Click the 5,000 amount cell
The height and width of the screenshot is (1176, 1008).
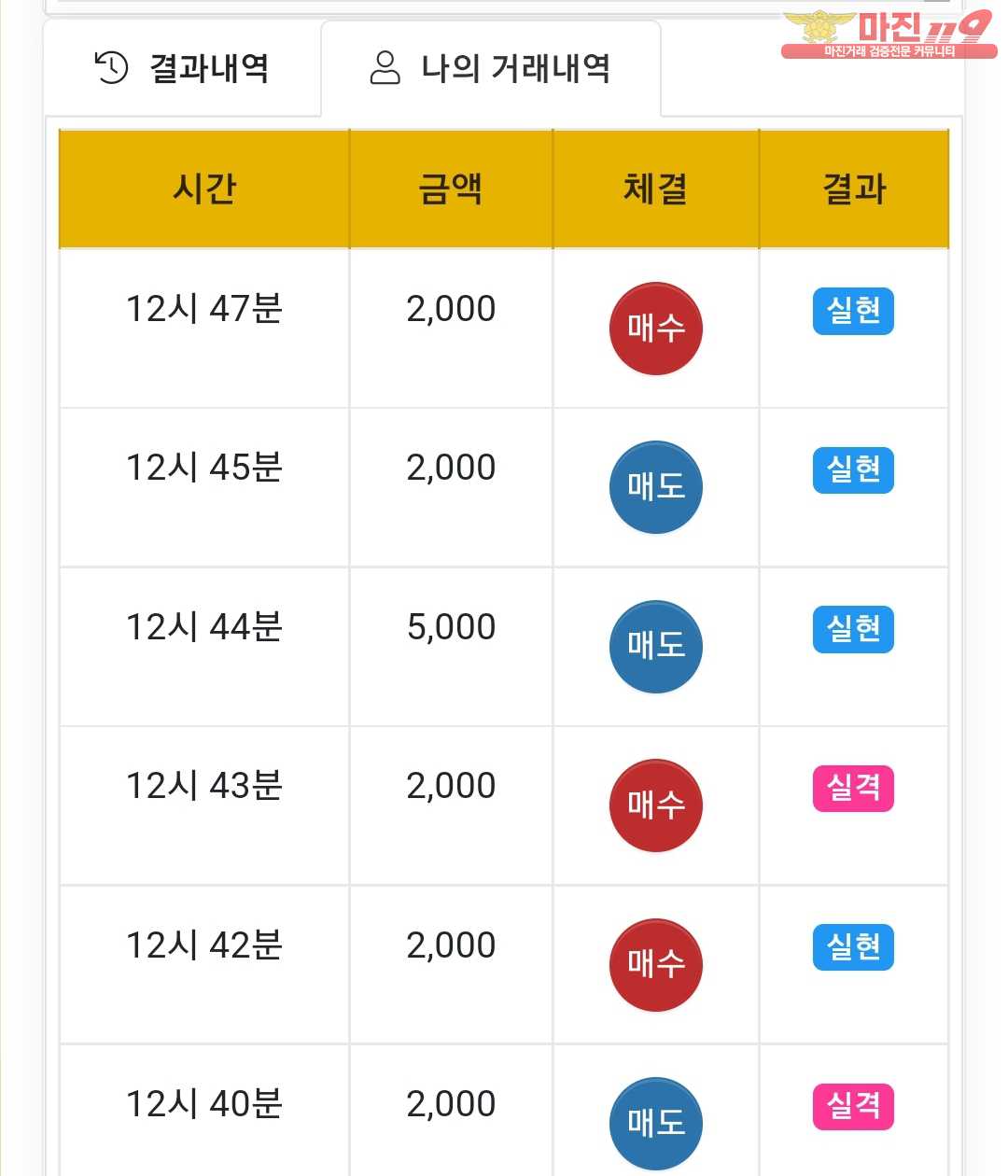(x=451, y=627)
